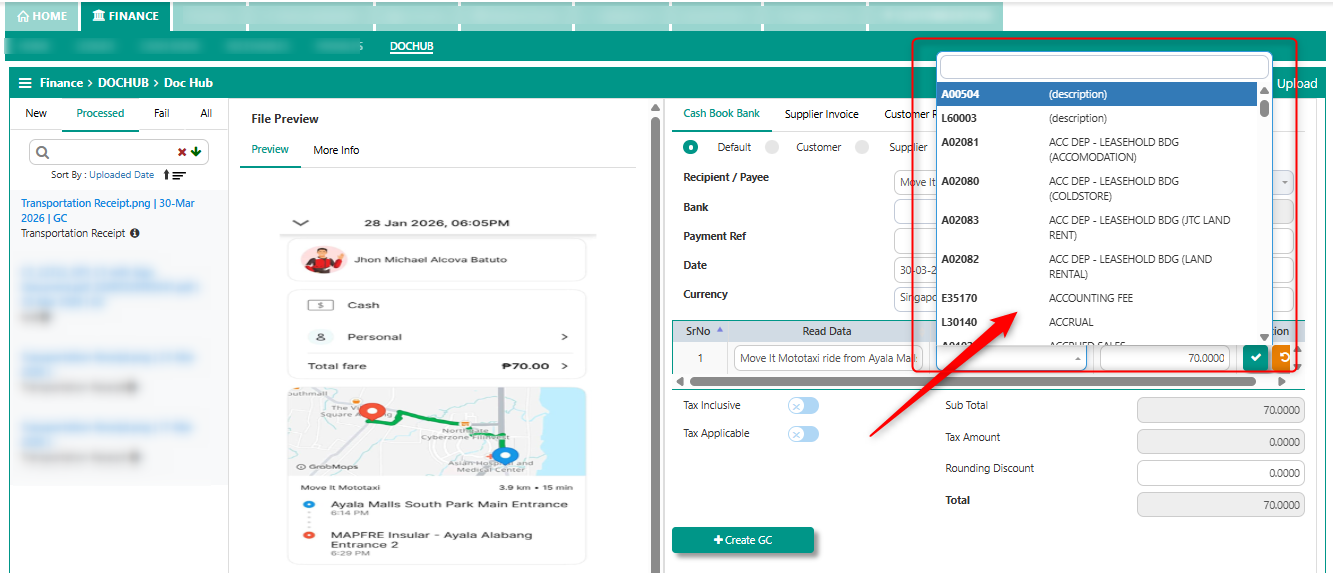Click the orange reset icon in row 1
The image size is (1333, 573).
point(1282,357)
